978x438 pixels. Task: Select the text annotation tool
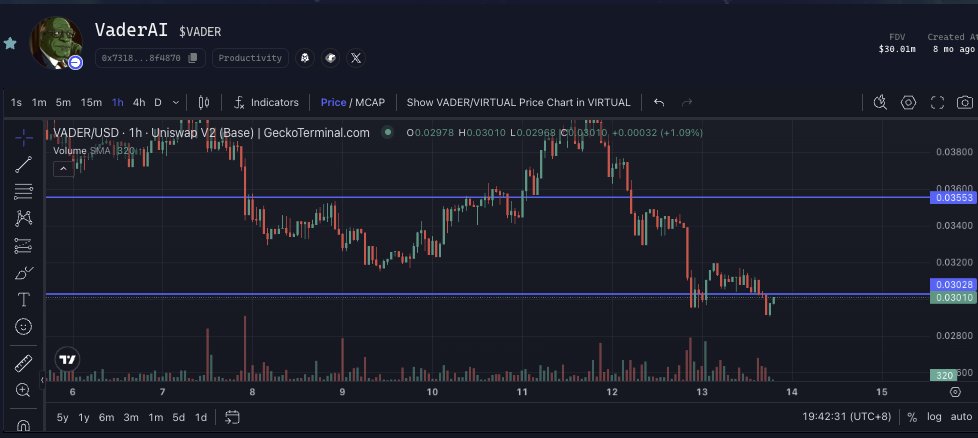pyautogui.click(x=24, y=299)
